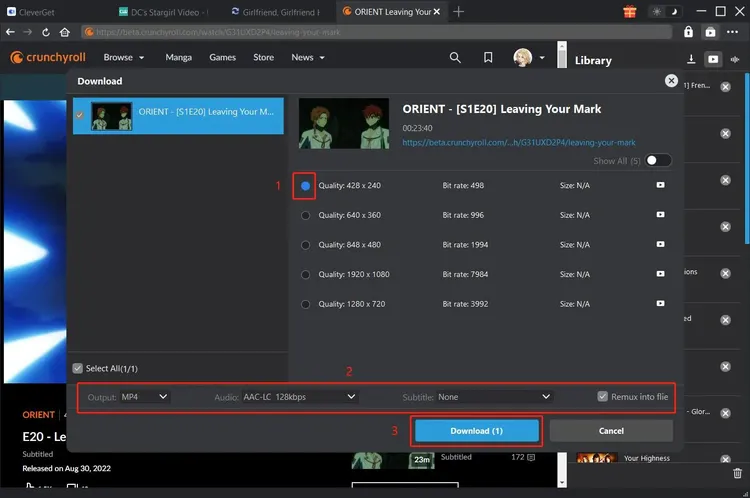The height and width of the screenshot is (498, 750).
Task: Click the Crunchyroll search magnifier icon
Action: click(x=455, y=58)
